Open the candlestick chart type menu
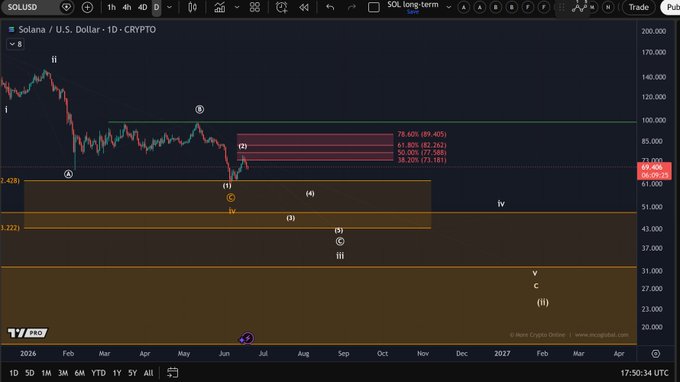Screen dimensions: 680x382 (x=193, y=7)
